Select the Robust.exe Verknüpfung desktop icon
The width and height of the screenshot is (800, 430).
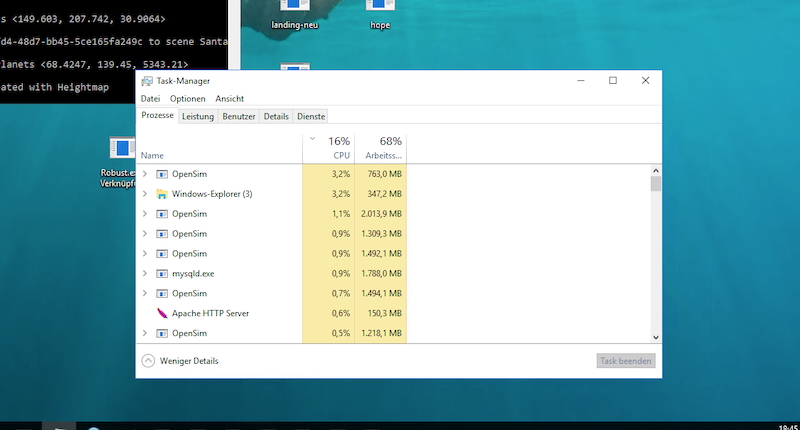118,162
